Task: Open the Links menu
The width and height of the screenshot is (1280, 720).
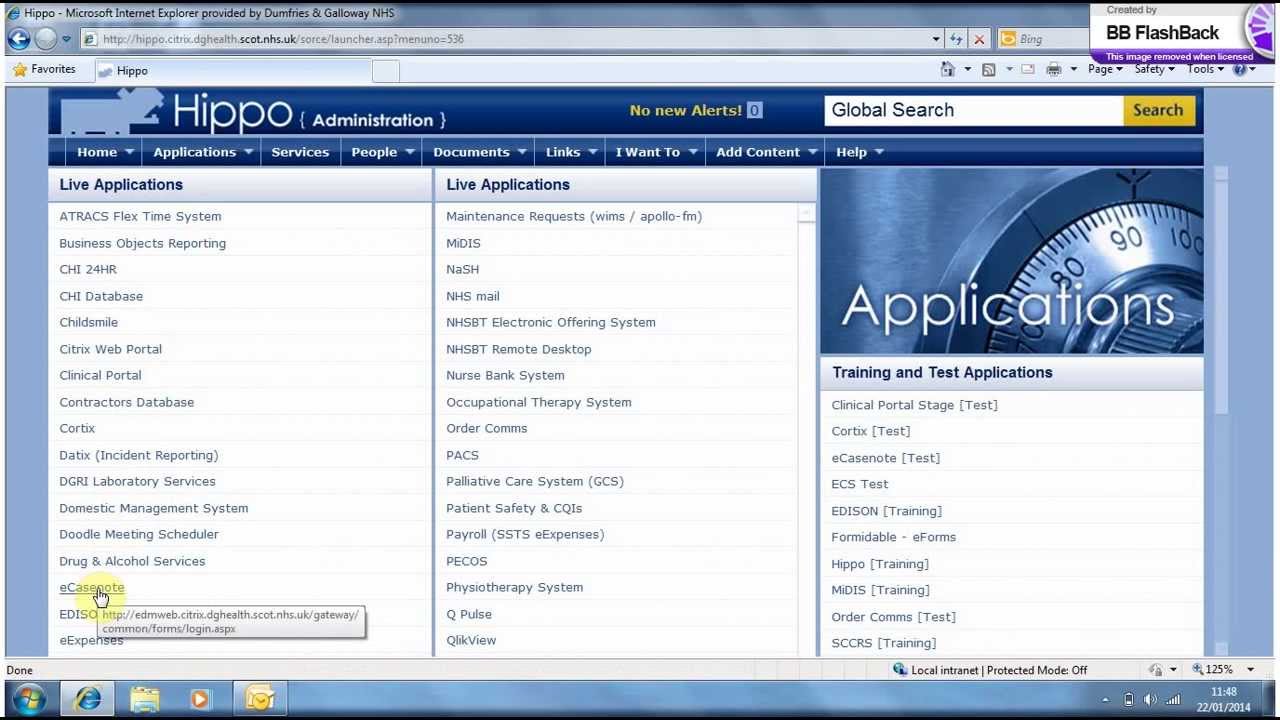Action: tap(563, 152)
